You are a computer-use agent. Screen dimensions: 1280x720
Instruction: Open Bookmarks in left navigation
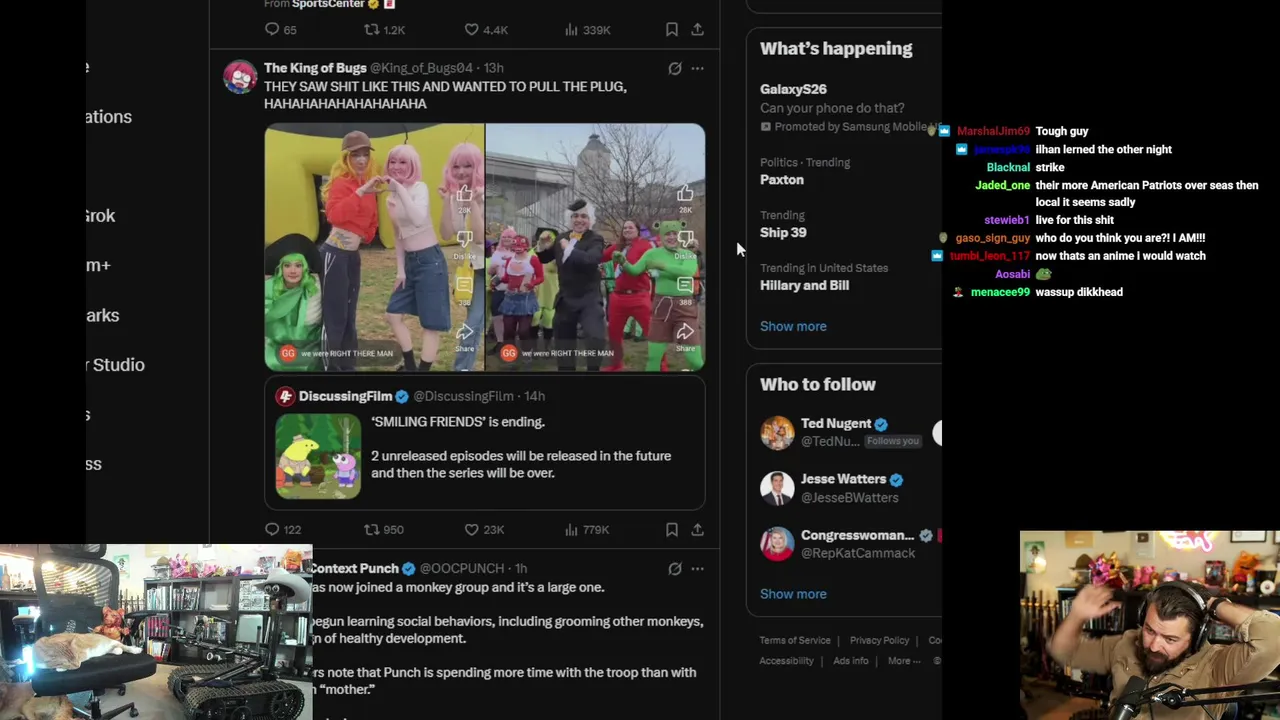pyautogui.click(x=102, y=315)
